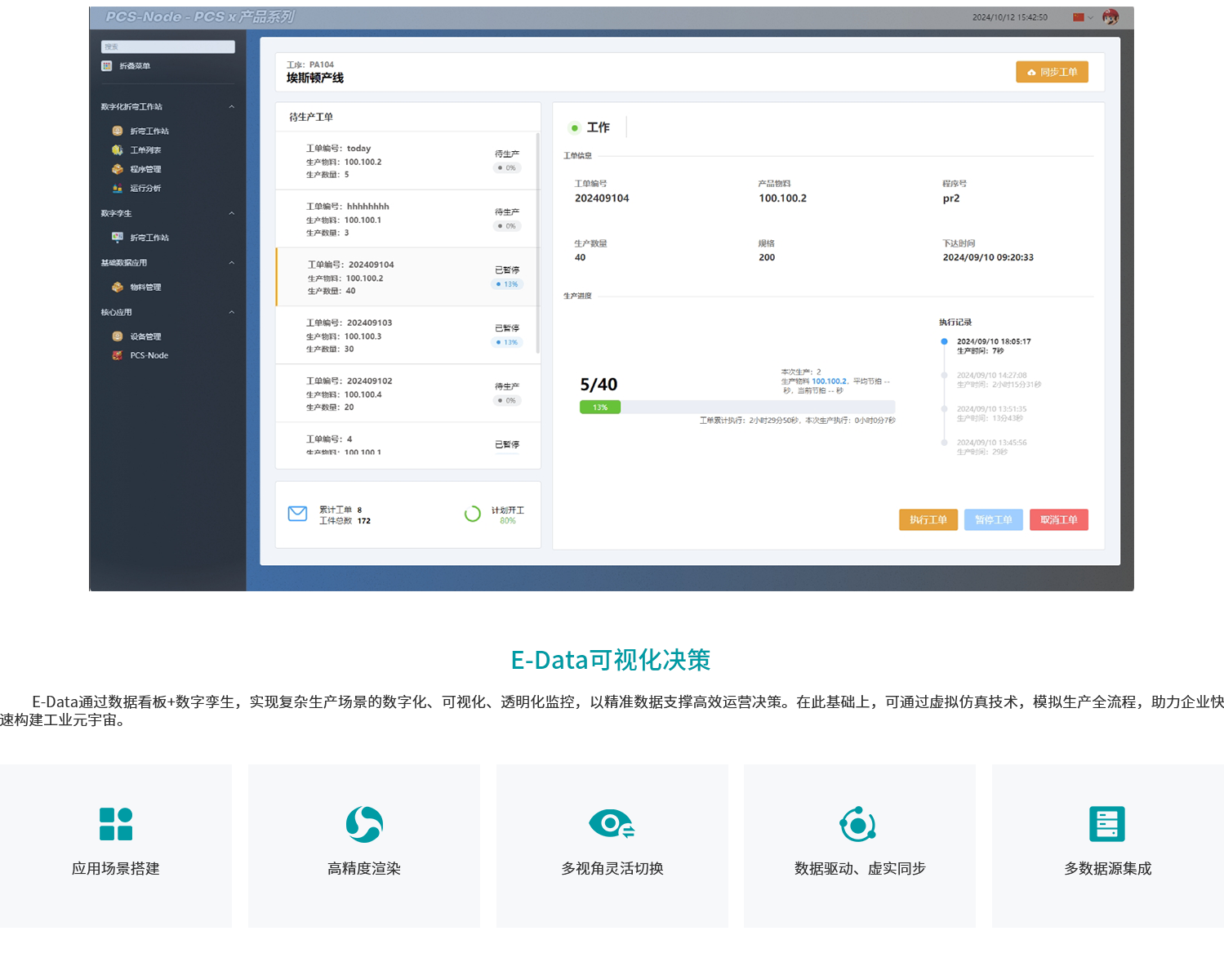The height and width of the screenshot is (980, 1224).
Task: Collapse the 基础数据应用 section
Action: (x=231, y=263)
